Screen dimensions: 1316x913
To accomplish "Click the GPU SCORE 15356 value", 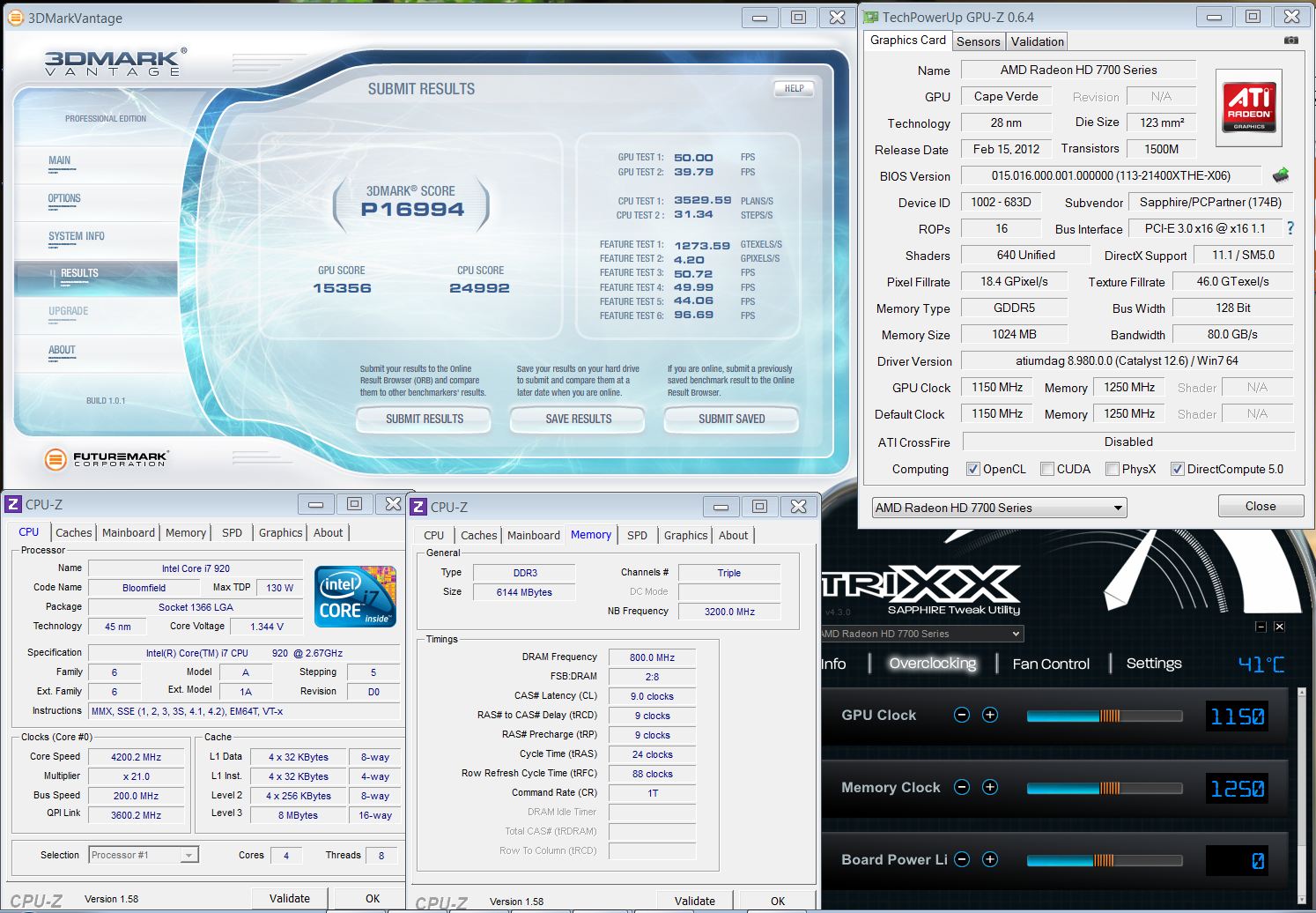I will pos(342,288).
